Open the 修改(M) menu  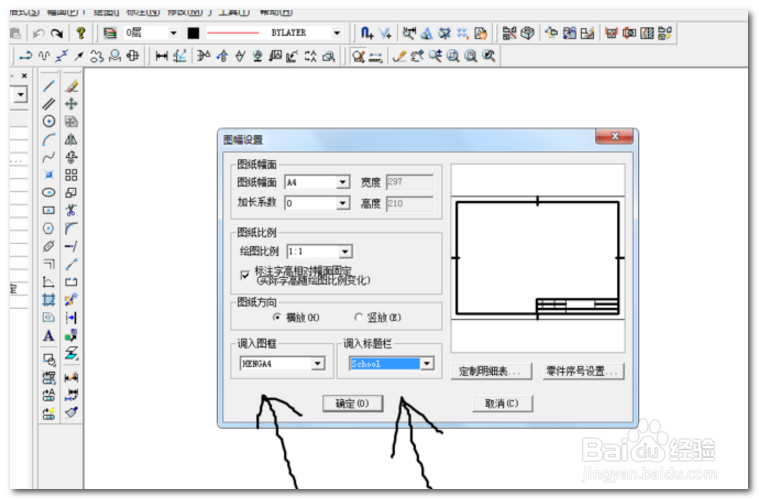(185, 12)
